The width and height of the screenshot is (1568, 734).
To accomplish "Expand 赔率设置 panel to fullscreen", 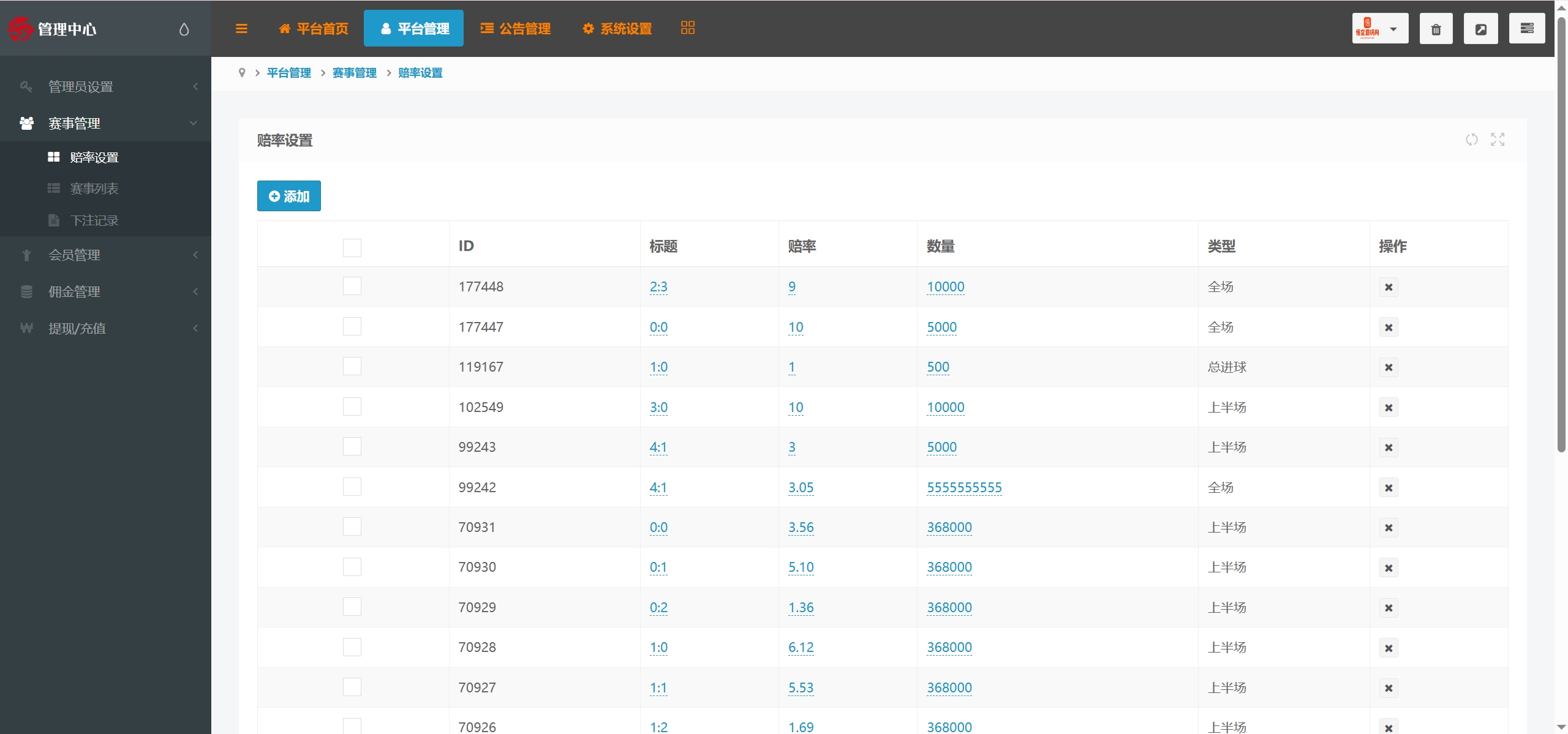I will [x=1498, y=140].
